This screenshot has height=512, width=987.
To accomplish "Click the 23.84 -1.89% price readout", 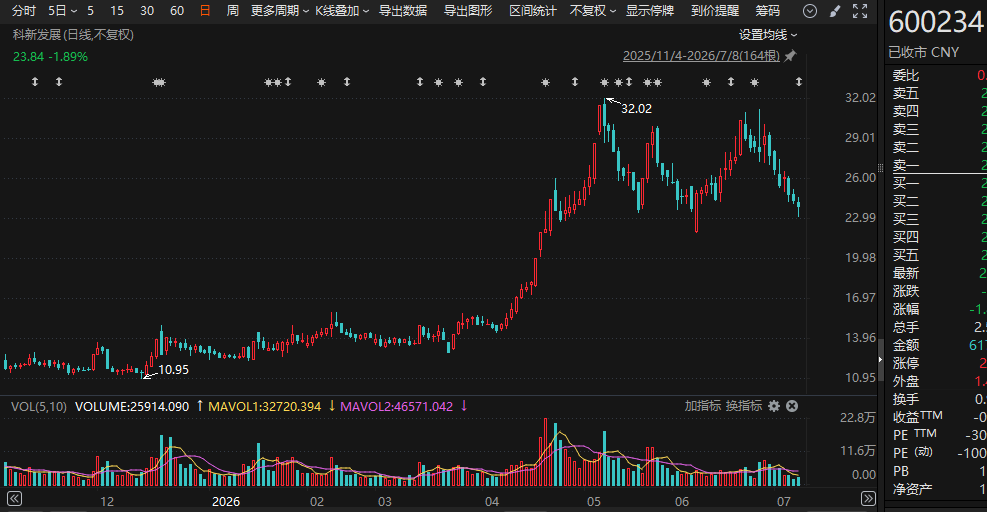I will (50, 57).
